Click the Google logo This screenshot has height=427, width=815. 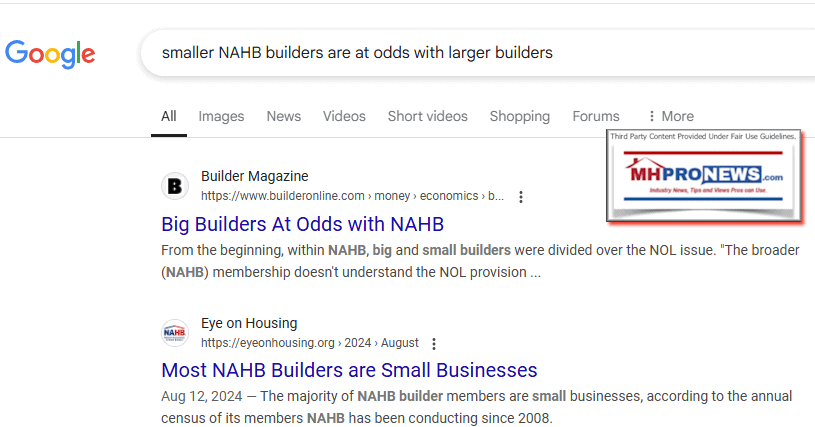pos(50,53)
